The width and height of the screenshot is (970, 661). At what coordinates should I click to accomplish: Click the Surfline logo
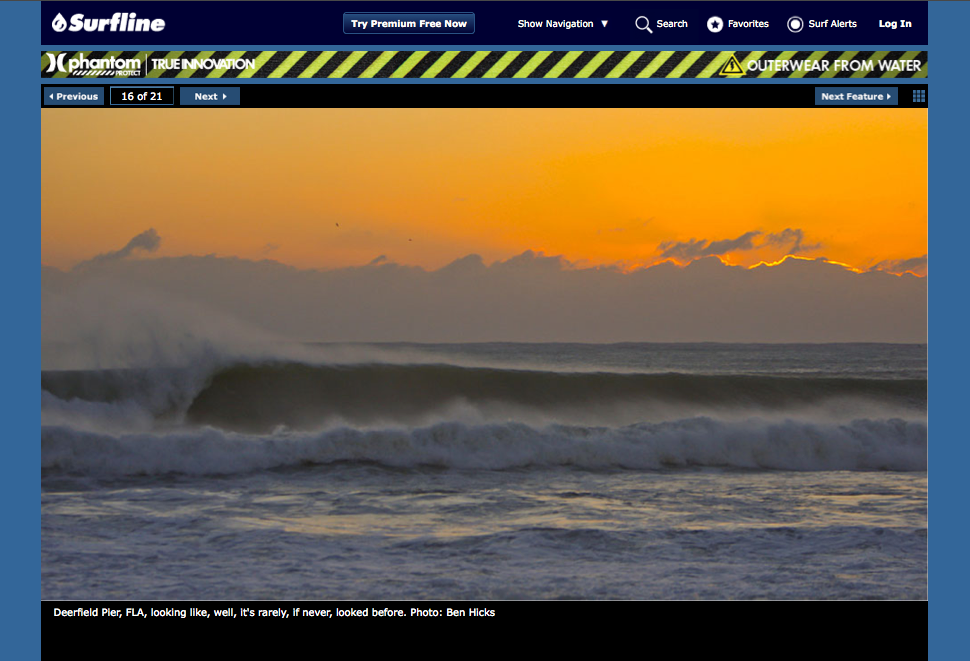click(x=108, y=23)
